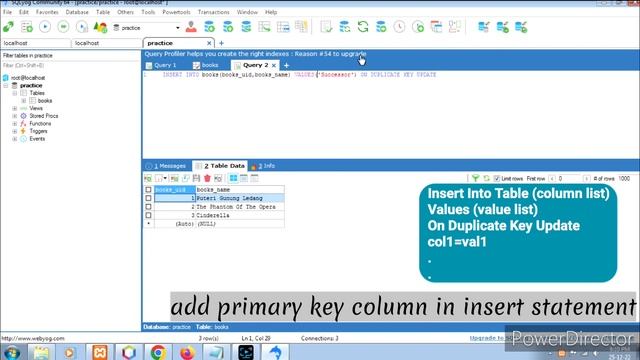Click the next page arrow beside First row

[x=586, y=179]
